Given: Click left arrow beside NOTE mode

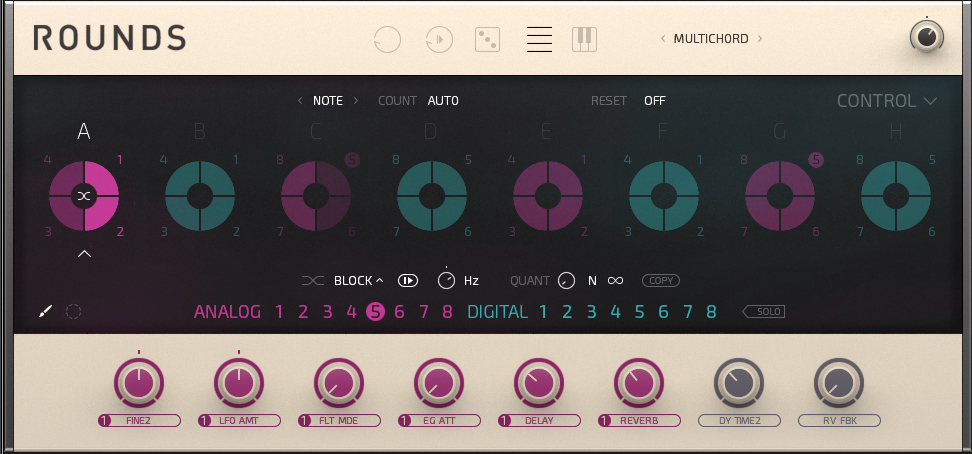Looking at the screenshot, I should pyautogui.click(x=300, y=100).
